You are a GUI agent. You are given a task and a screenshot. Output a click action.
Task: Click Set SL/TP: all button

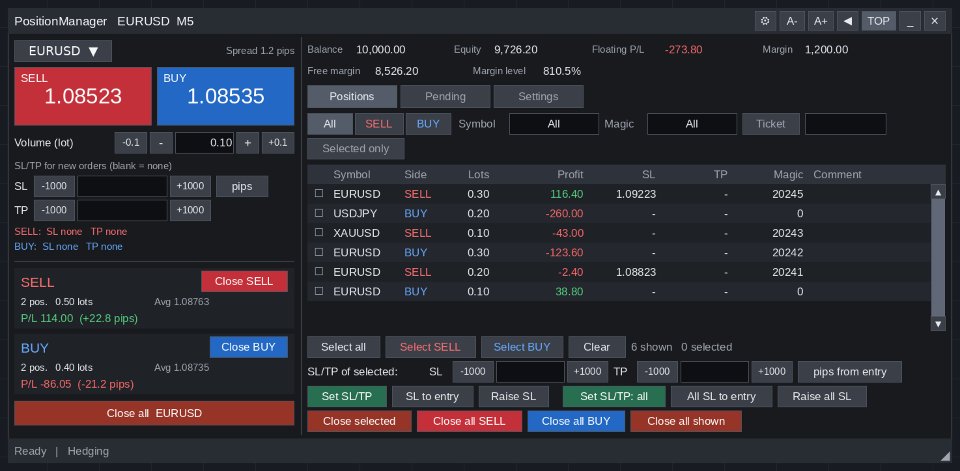[614, 396]
